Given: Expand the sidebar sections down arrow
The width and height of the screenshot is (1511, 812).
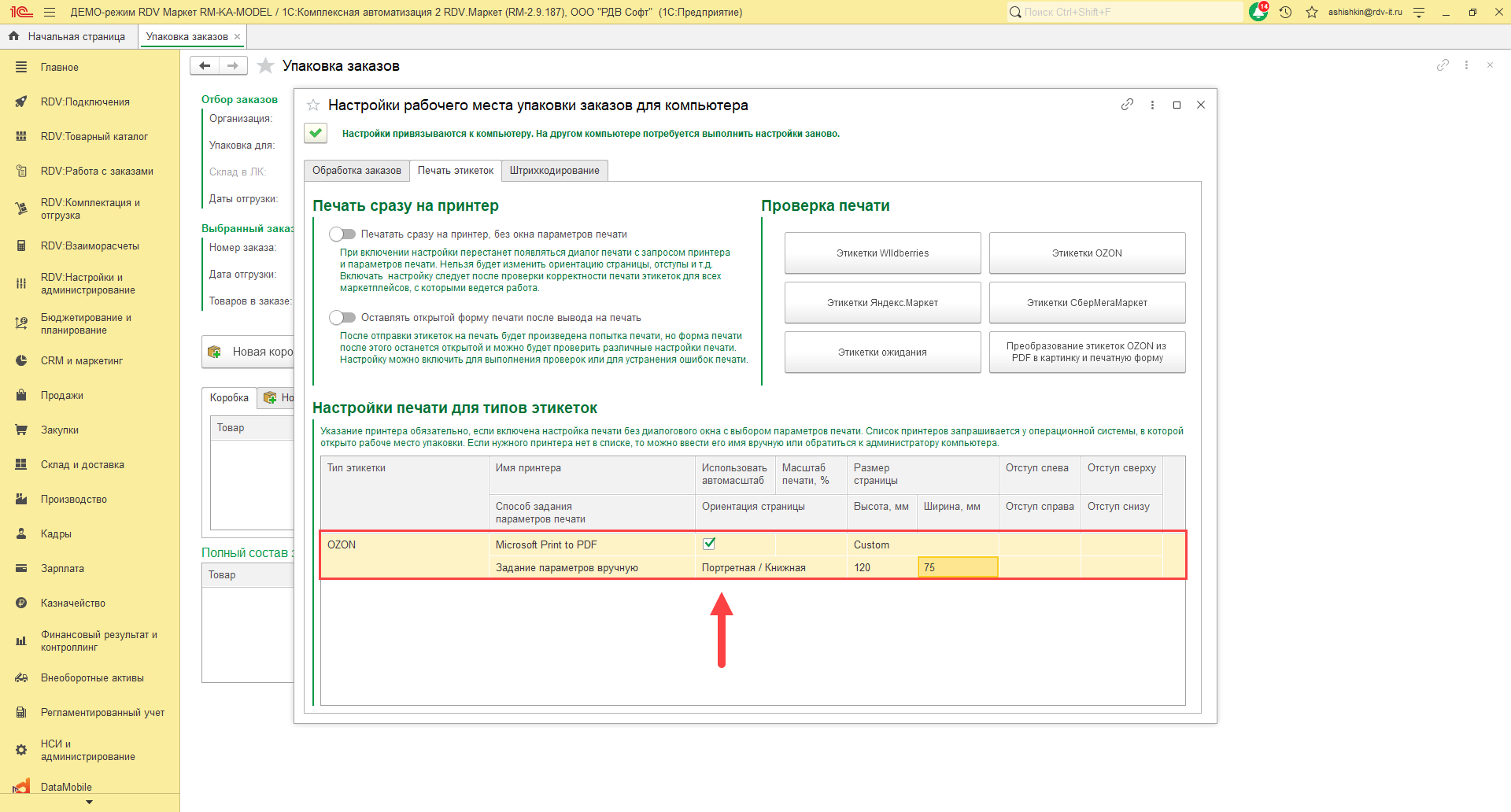Looking at the screenshot, I should [x=89, y=803].
